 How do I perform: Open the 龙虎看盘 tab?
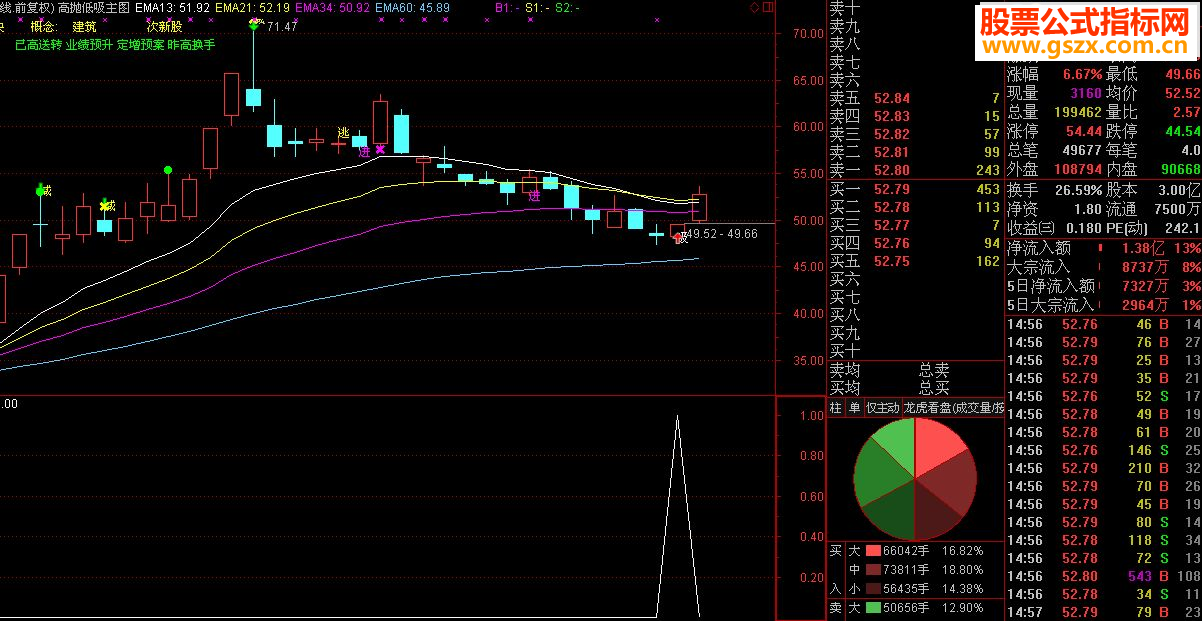[x=952, y=408]
